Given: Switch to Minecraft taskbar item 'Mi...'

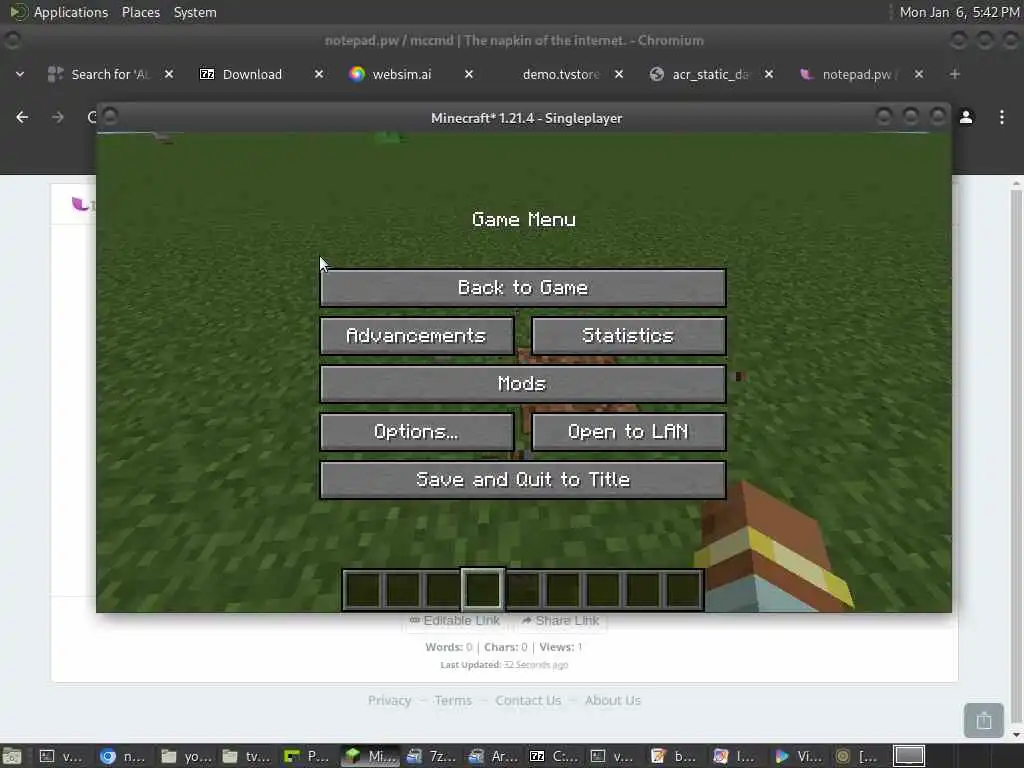Looking at the screenshot, I should click(x=372, y=756).
